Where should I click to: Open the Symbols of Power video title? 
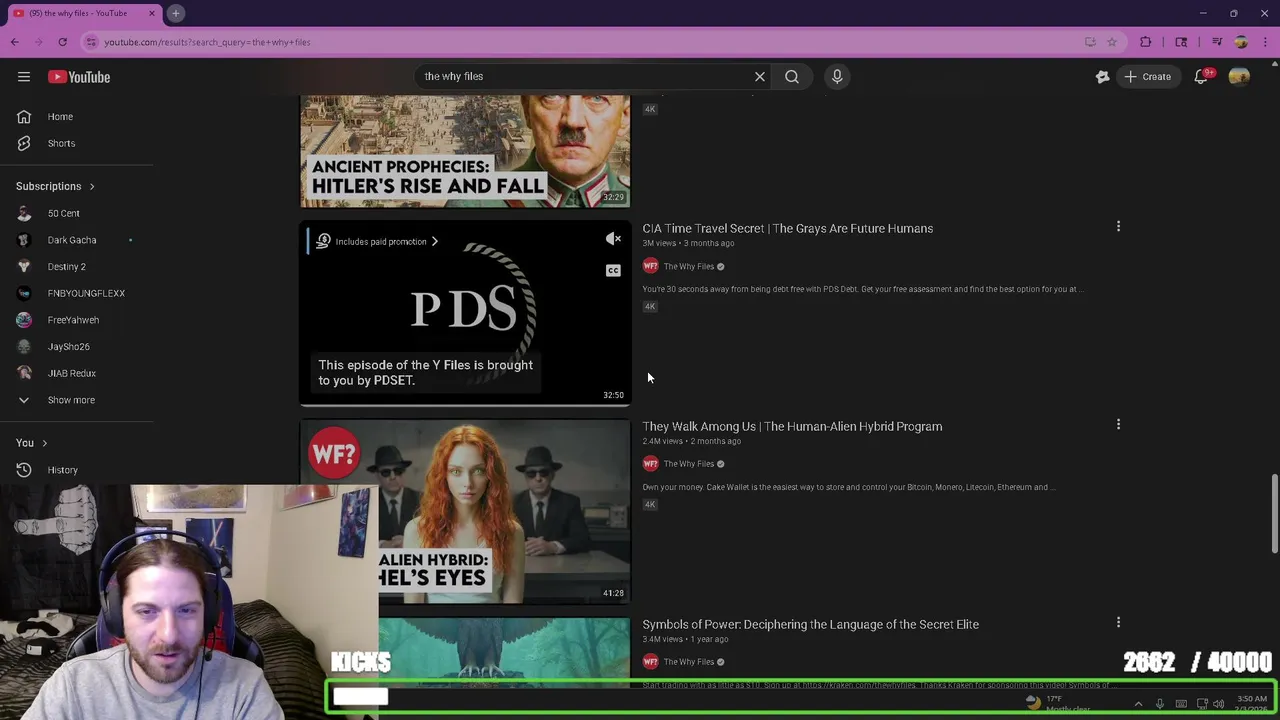pyautogui.click(x=811, y=624)
